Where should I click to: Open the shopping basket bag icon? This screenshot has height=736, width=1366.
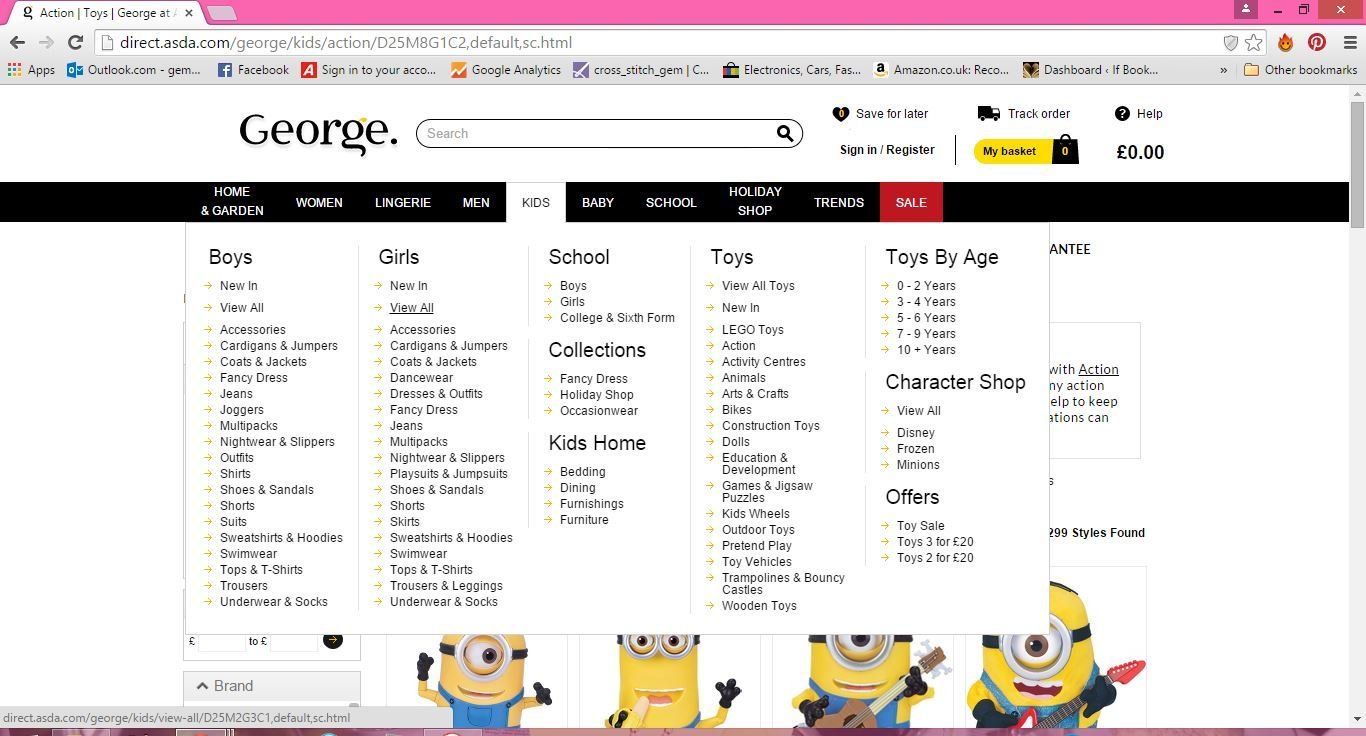click(x=1065, y=150)
